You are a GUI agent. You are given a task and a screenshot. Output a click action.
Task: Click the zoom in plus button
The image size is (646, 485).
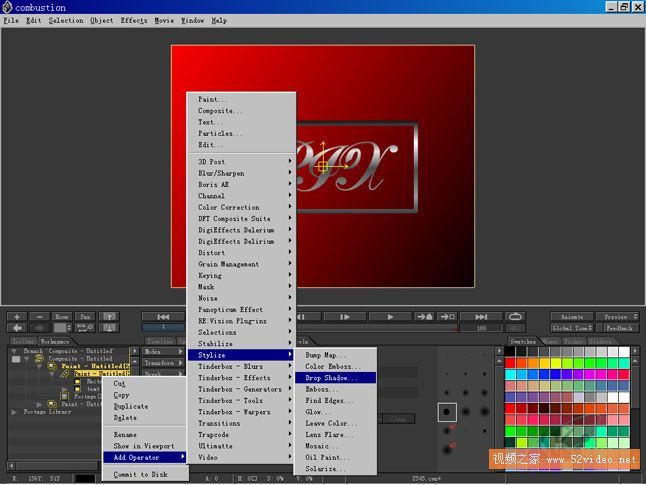pyautogui.click(x=17, y=316)
